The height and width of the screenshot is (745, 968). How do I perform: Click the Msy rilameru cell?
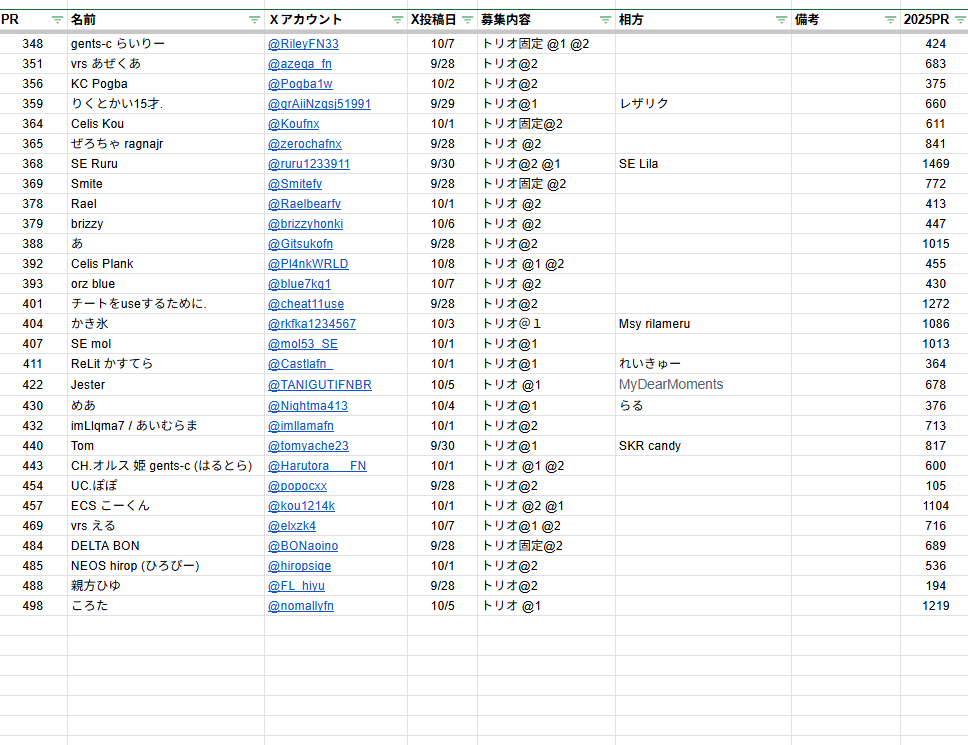703,324
